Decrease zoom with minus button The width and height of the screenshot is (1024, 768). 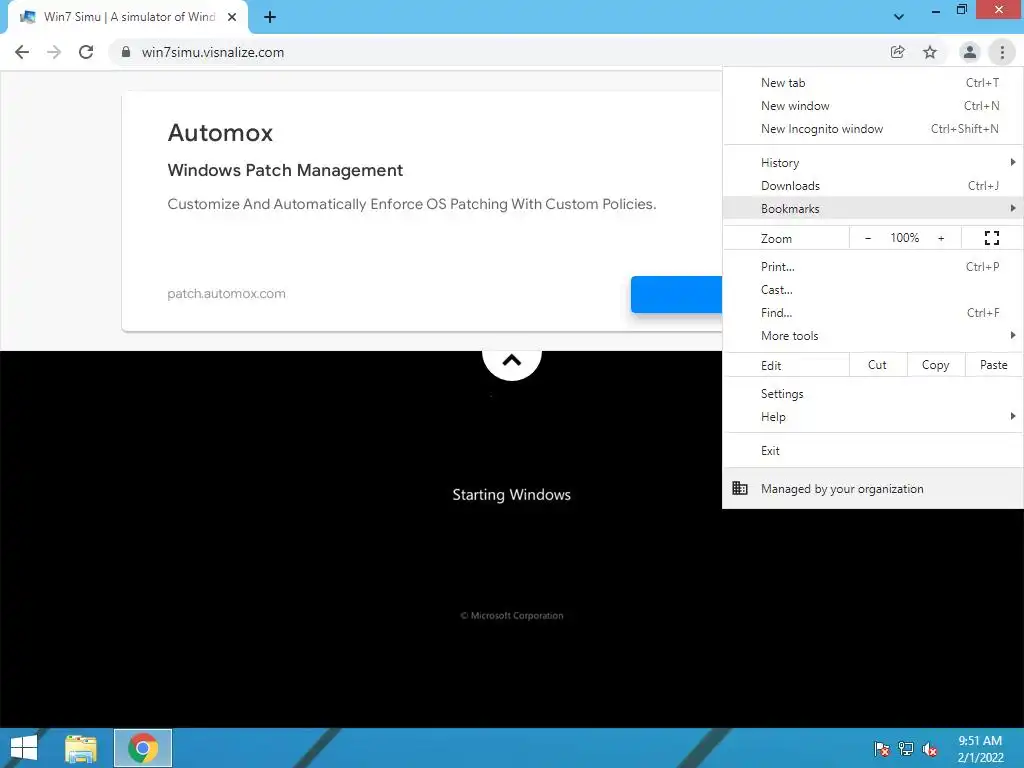click(868, 238)
